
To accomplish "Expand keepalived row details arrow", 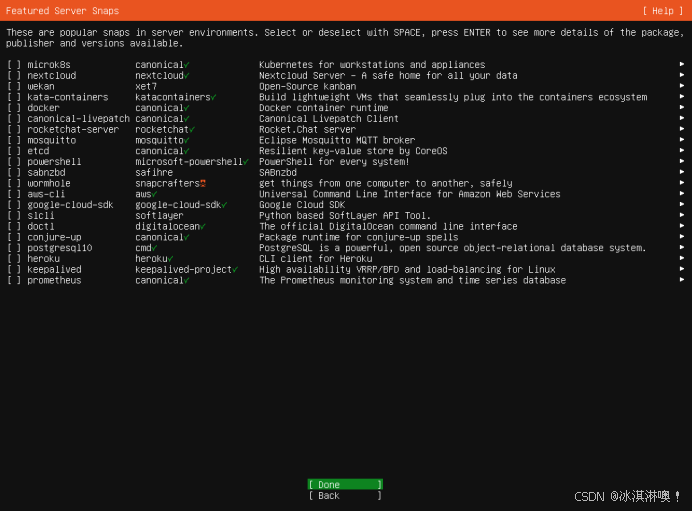I will [x=682, y=269].
